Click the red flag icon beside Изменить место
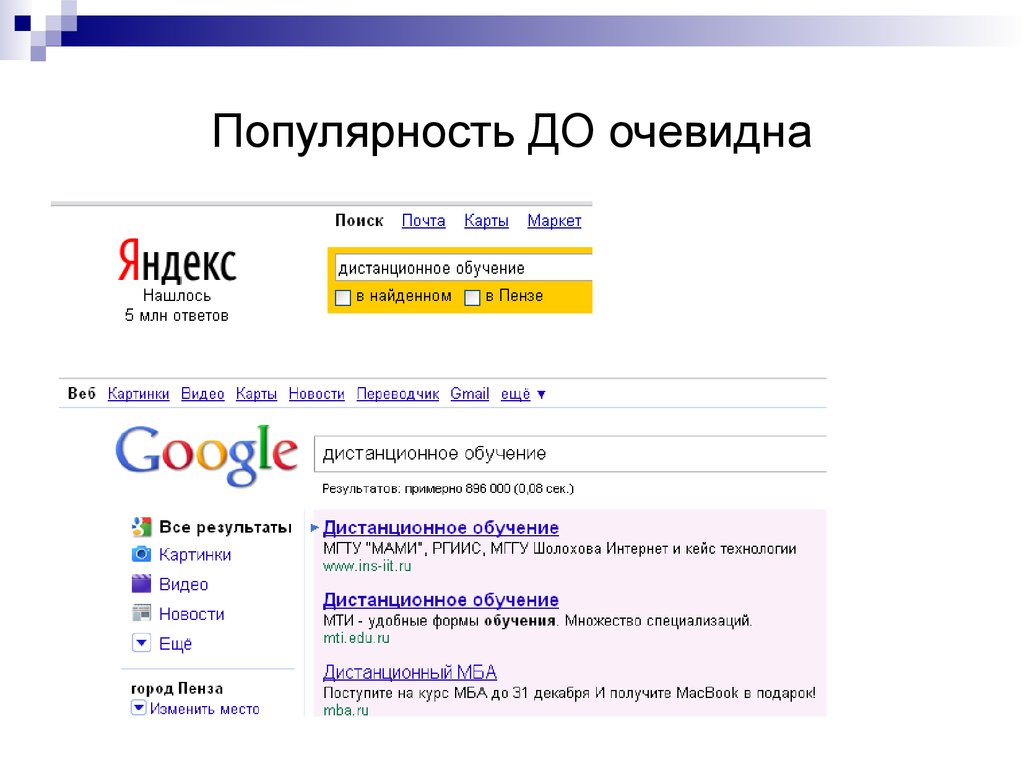Image resolution: width=1024 pixels, height=768 pixels. 139,707
